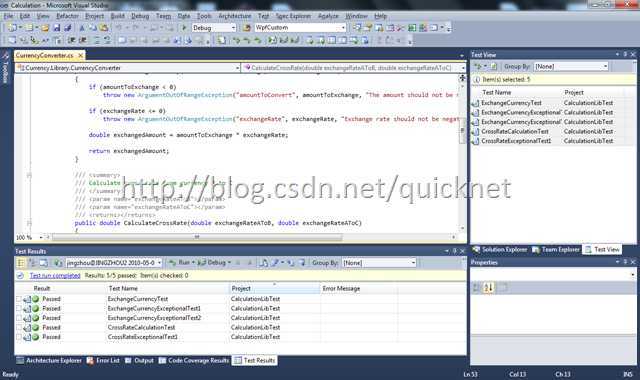Open the editor zoom 100 % dropdown
The height and width of the screenshot is (380, 640).
coord(41,237)
